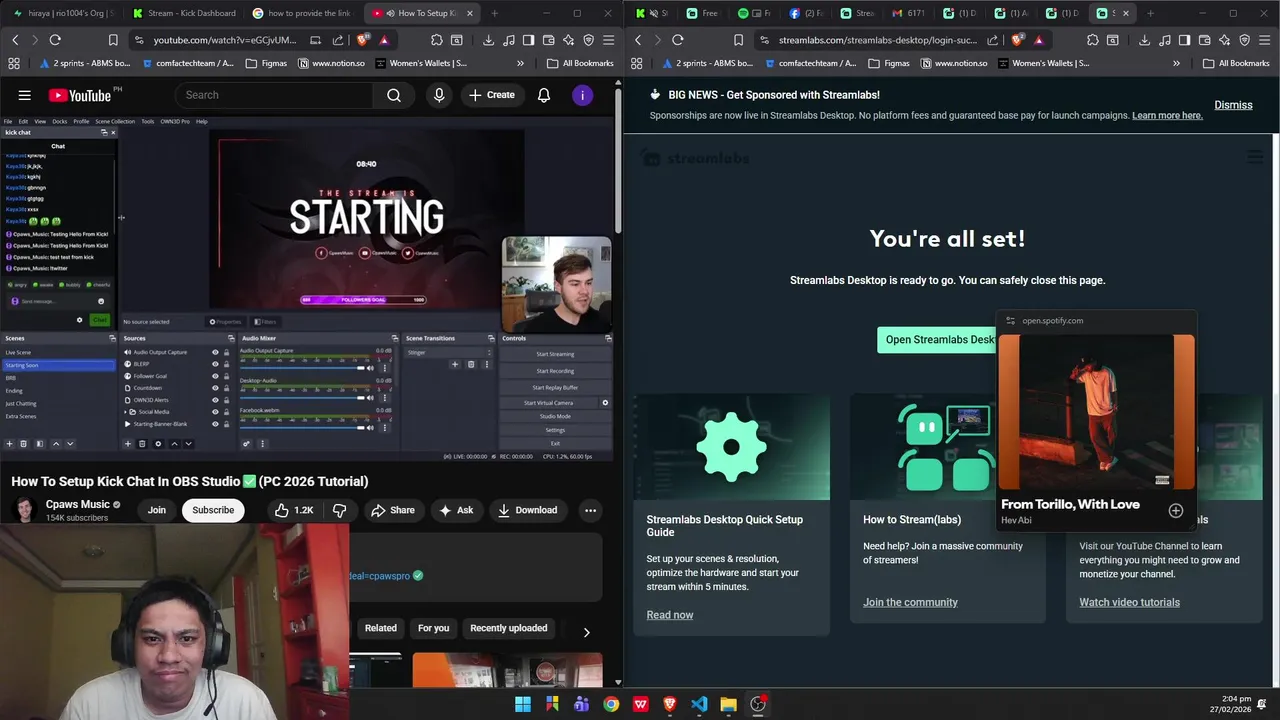Open Leo AI icon in Streamlabs window
This screenshot has height=720, width=1280.
click(1225, 40)
